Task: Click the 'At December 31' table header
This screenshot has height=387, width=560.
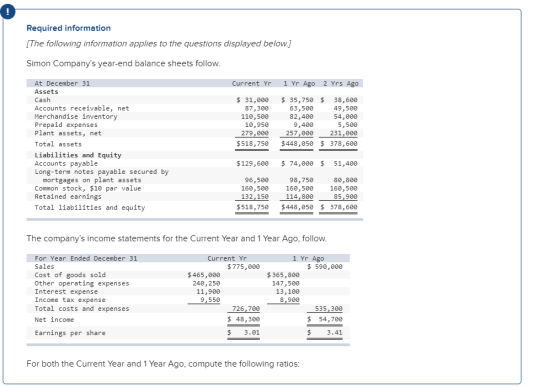Action: (x=62, y=84)
